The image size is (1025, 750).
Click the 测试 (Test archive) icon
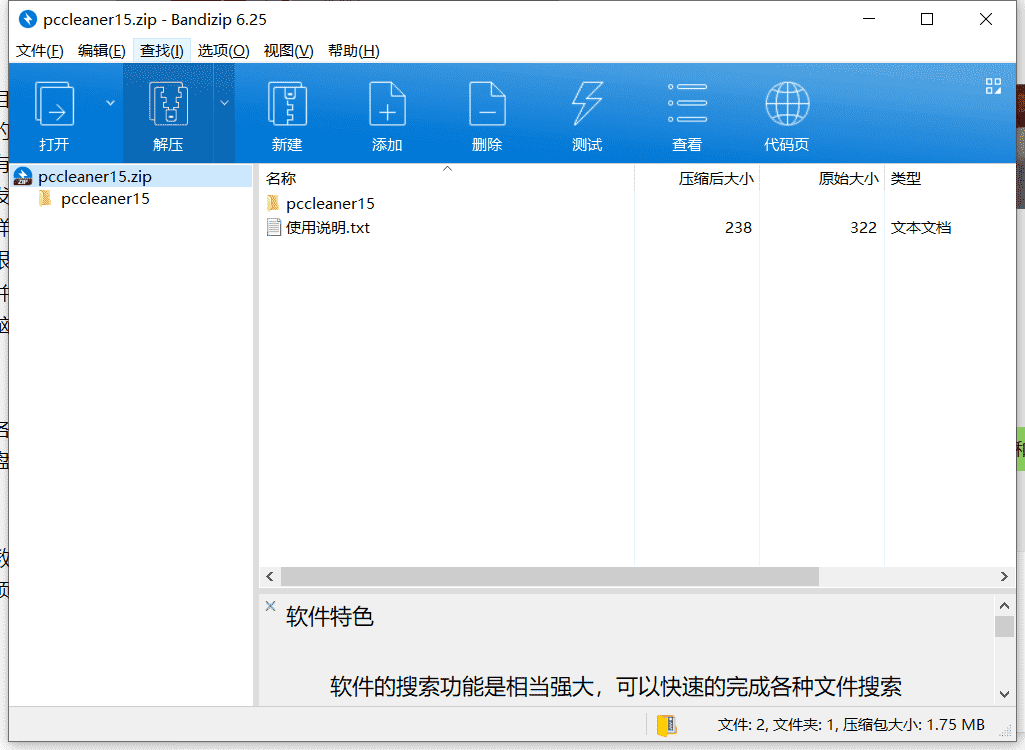click(x=587, y=103)
